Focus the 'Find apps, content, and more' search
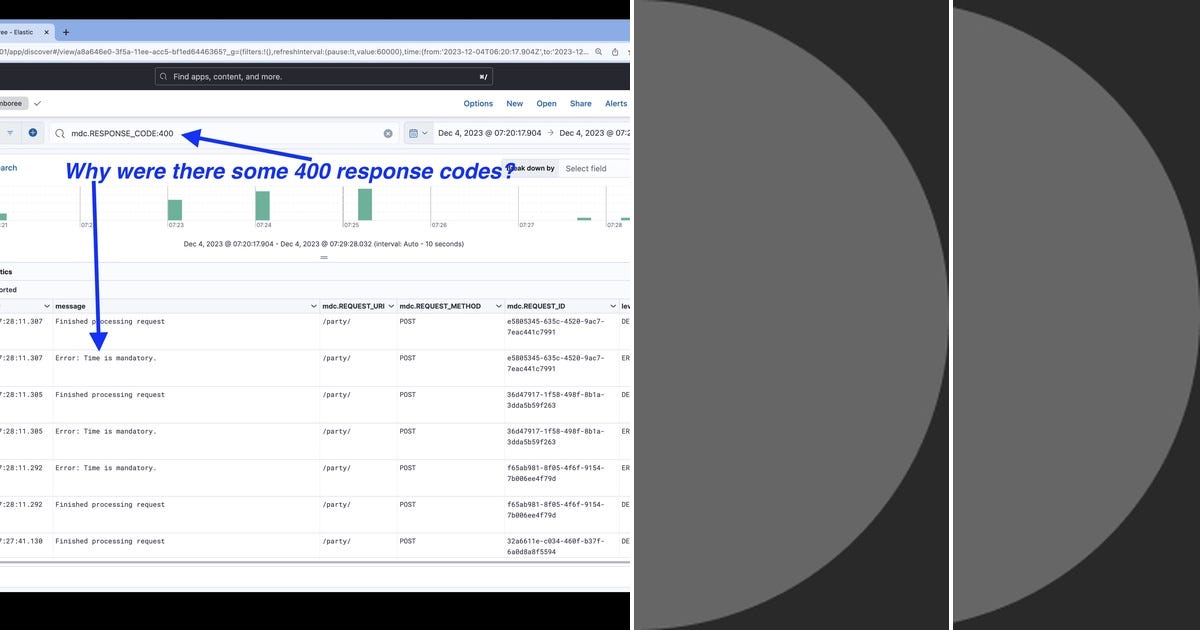The height and width of the screenshot is (630, 1200). point(325,76)
